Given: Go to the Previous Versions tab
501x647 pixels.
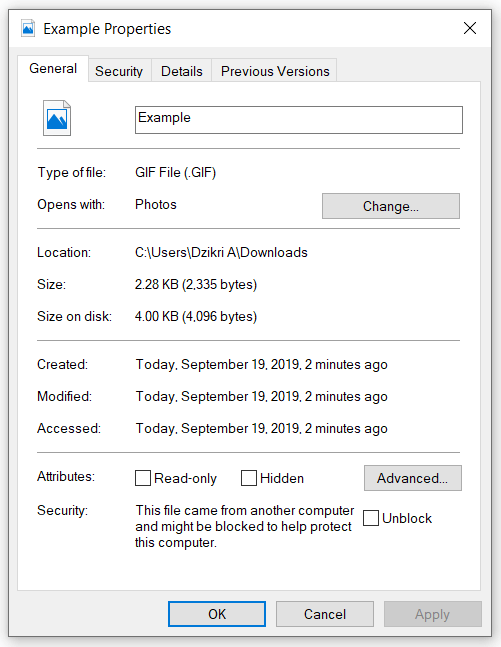Looking at the screenshot, I should 275,71.
